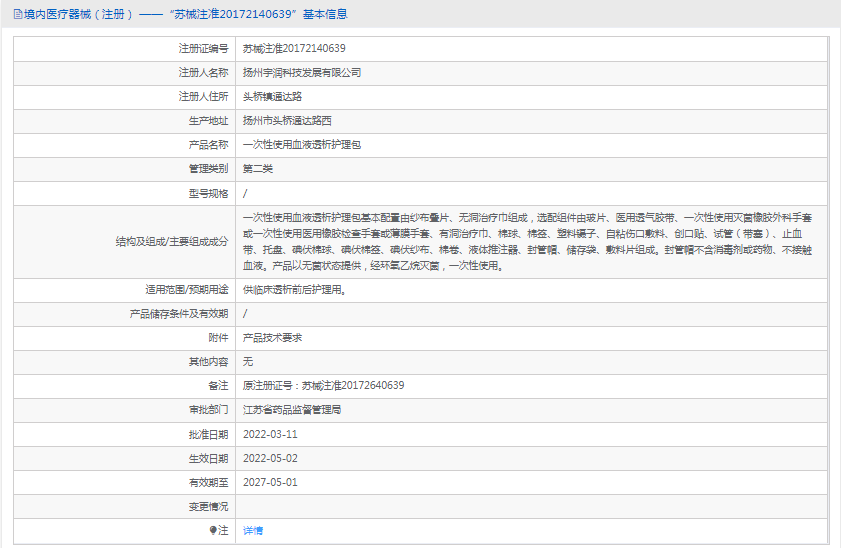This screenshot has height=548, width=841.
Task: Click the 生产地址 label
Action: [x=208, y=121]
